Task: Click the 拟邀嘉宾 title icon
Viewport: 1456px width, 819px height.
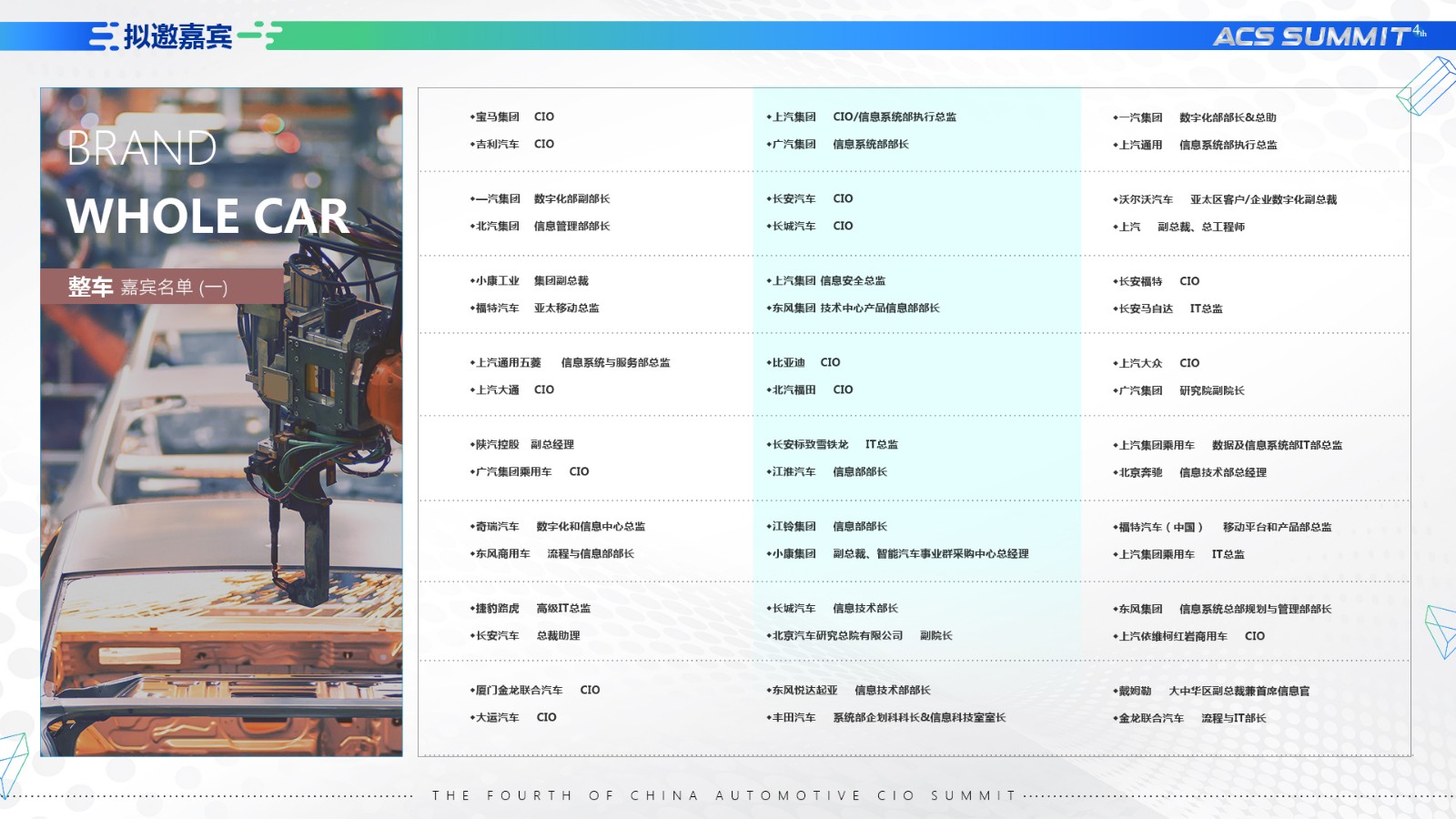Action: point(104,36)
